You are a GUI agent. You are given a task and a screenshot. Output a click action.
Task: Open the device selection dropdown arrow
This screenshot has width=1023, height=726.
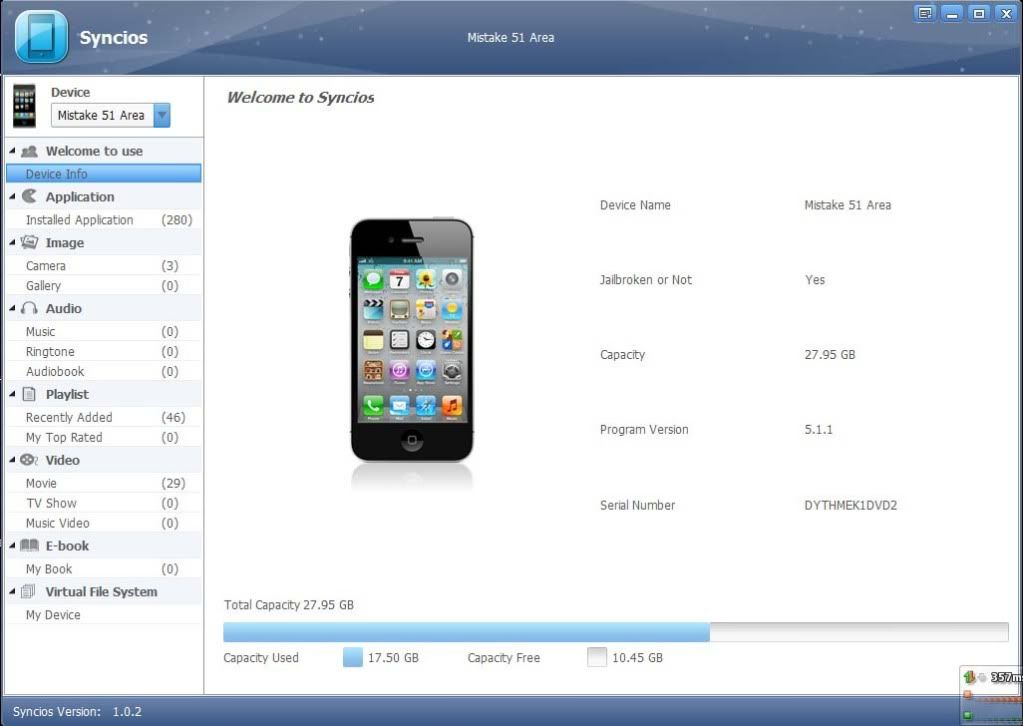coord(161,115)
